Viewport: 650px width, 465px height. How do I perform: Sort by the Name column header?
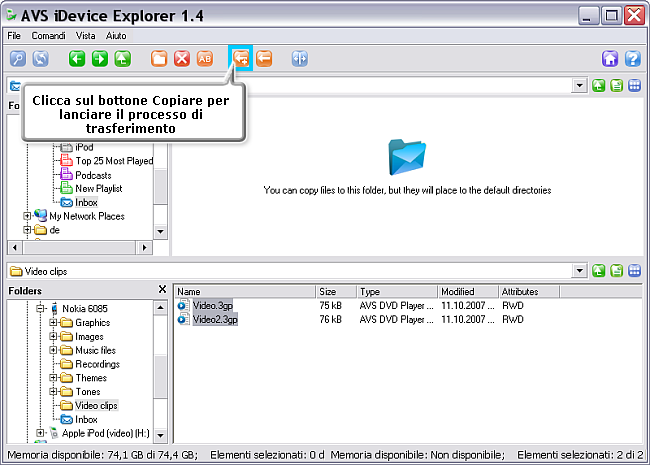click(x=245, y=292)
